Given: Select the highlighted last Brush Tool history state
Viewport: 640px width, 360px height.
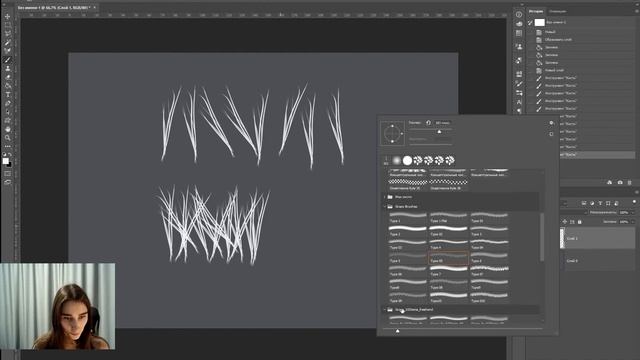Looking at the screenshot, I should 597,155.
